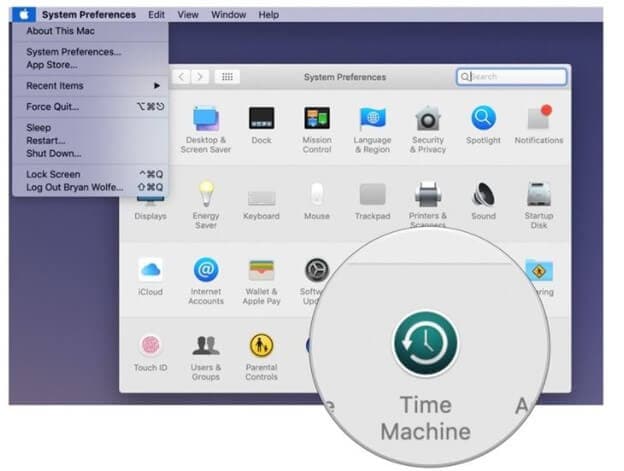Open Notifications preferences
This screenshot has width=624, height=471.
[x=539, y=125]
